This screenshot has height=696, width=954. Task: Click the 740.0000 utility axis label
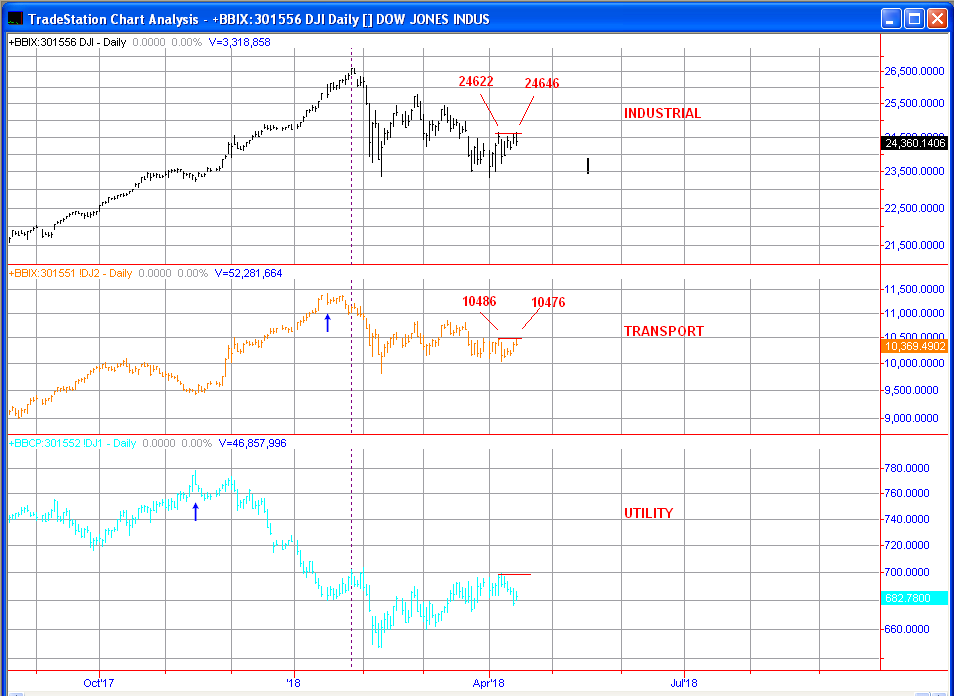(907, 519)
